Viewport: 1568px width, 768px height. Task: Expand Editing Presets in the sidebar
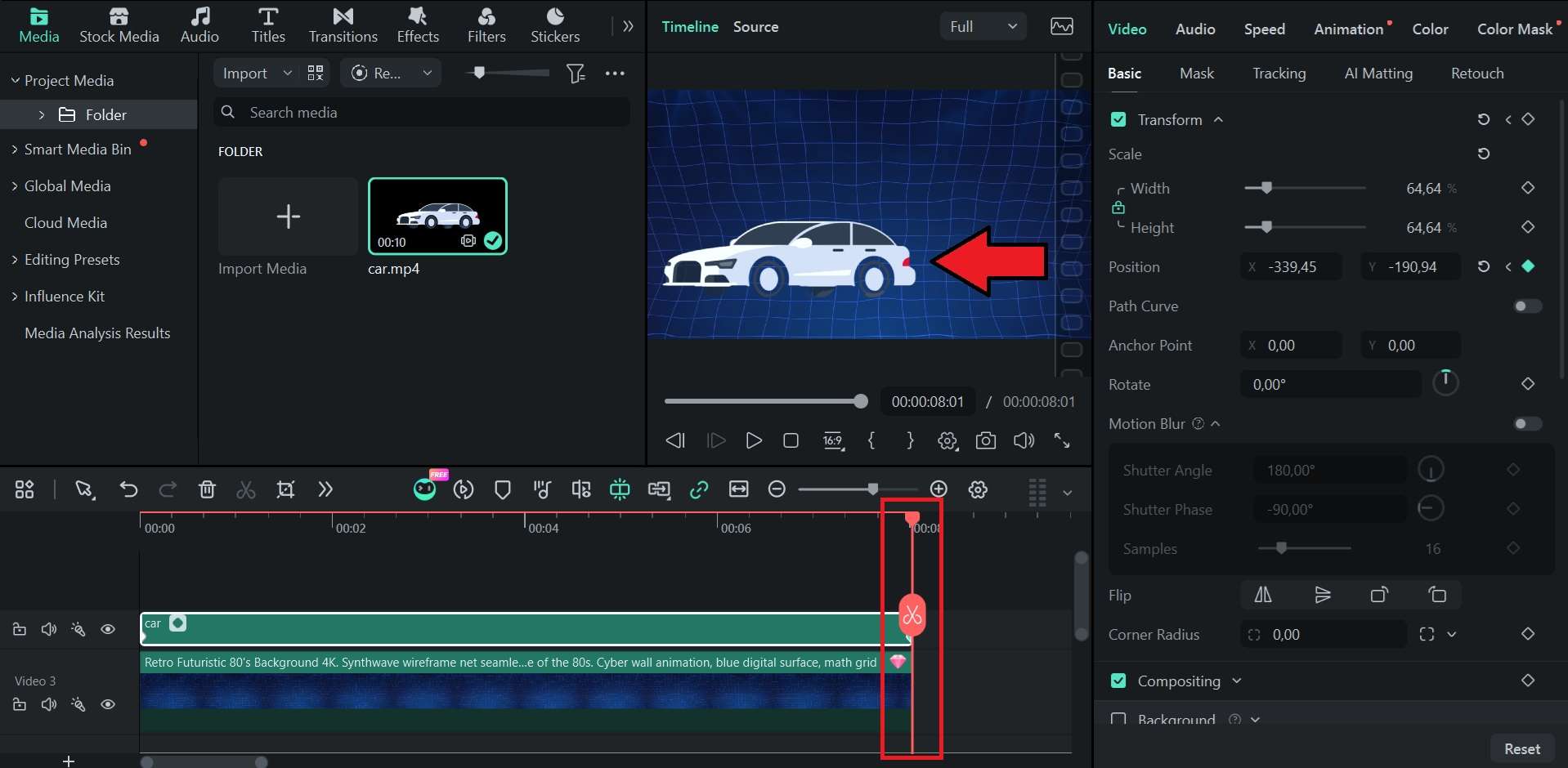click(x=15, y=260)
